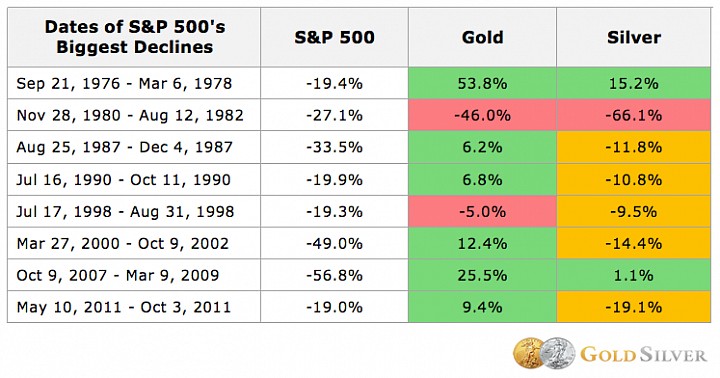Select the May 10, 2011 date row
Screen dimensions: 720x378
[134, 307]
